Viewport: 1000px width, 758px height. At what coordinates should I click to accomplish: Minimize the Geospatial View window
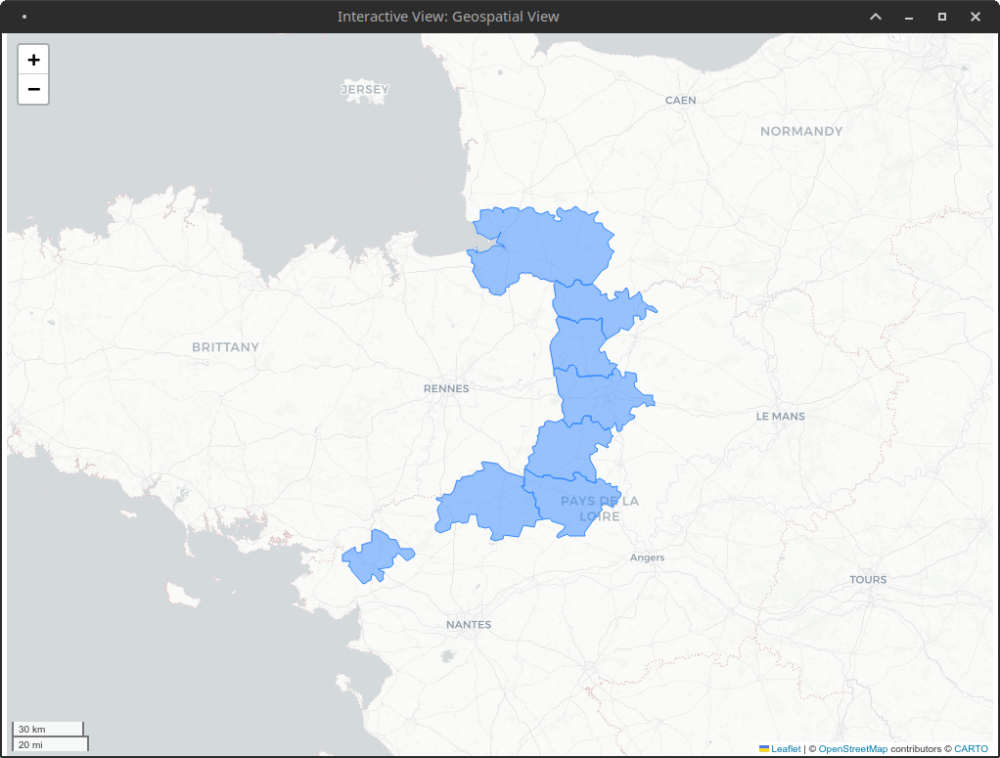click(909, 17)
